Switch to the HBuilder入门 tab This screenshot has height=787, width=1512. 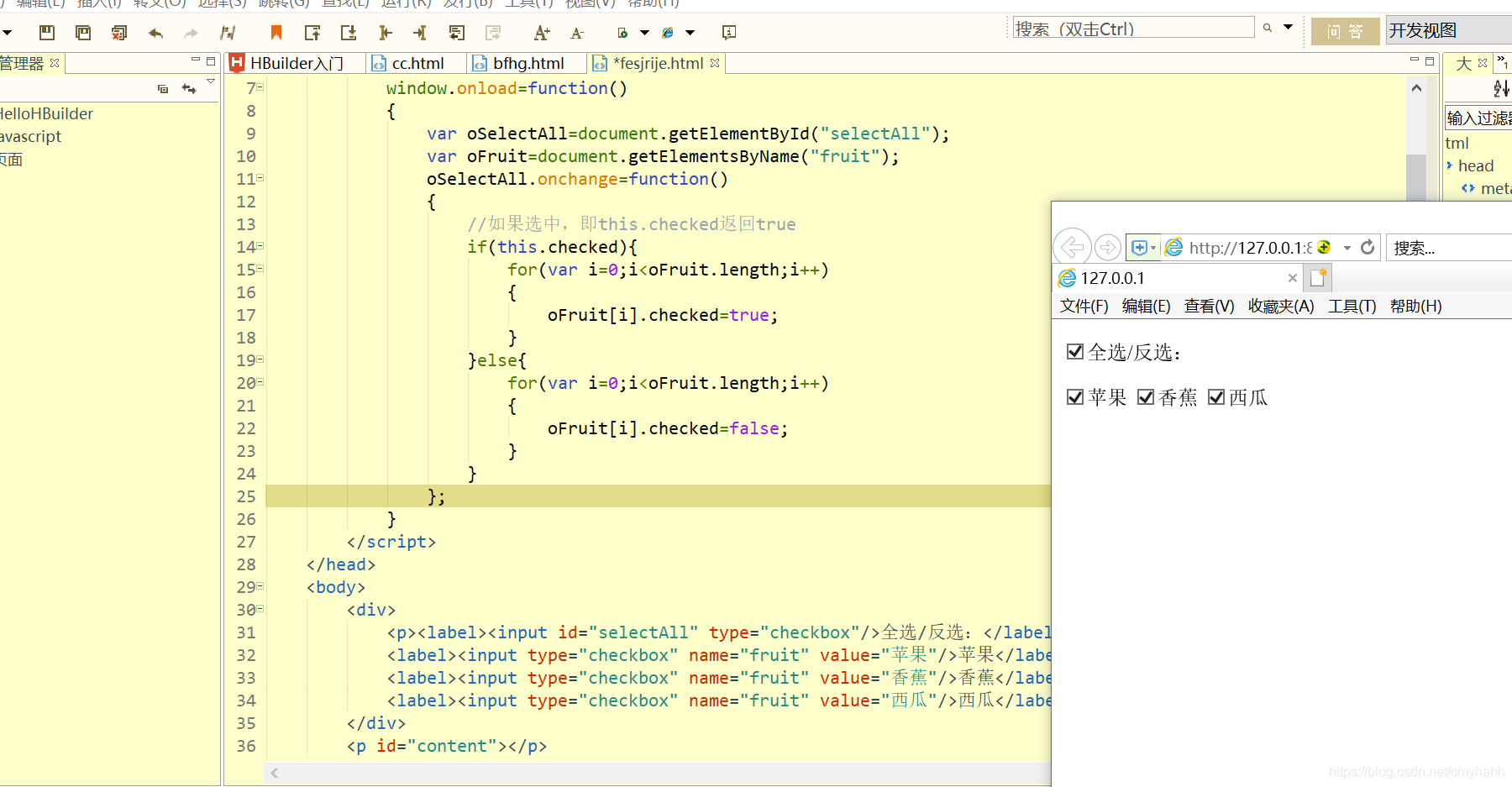pyautogui.click(x=297, y=63)
